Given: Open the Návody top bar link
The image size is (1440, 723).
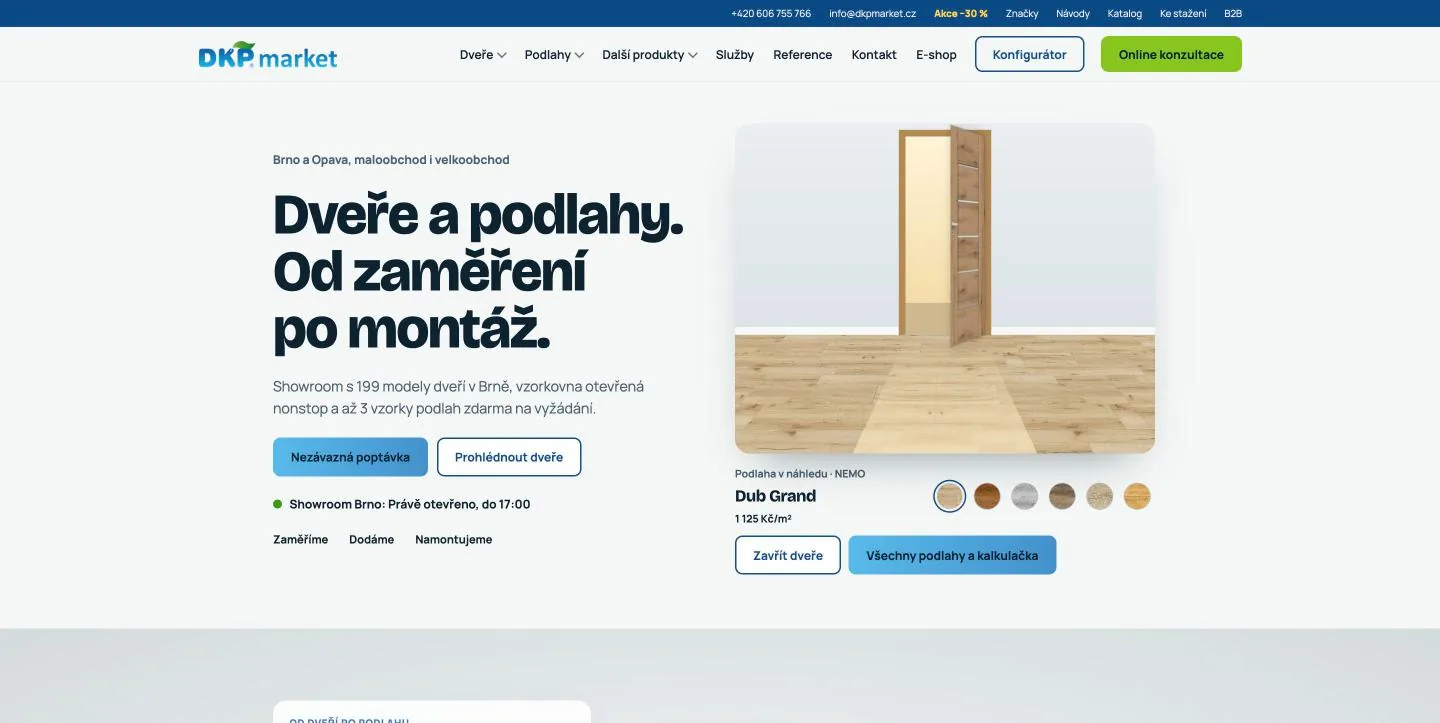Looking at the screenshot, I should 1073,13.
